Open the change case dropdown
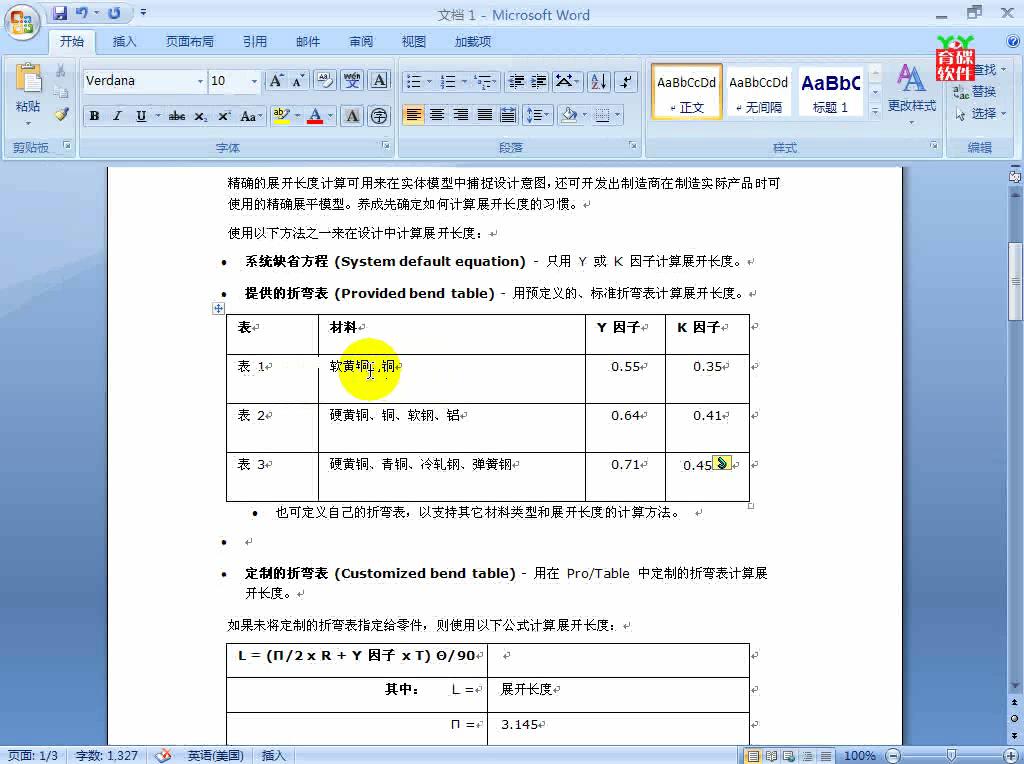 coord(251,116)
